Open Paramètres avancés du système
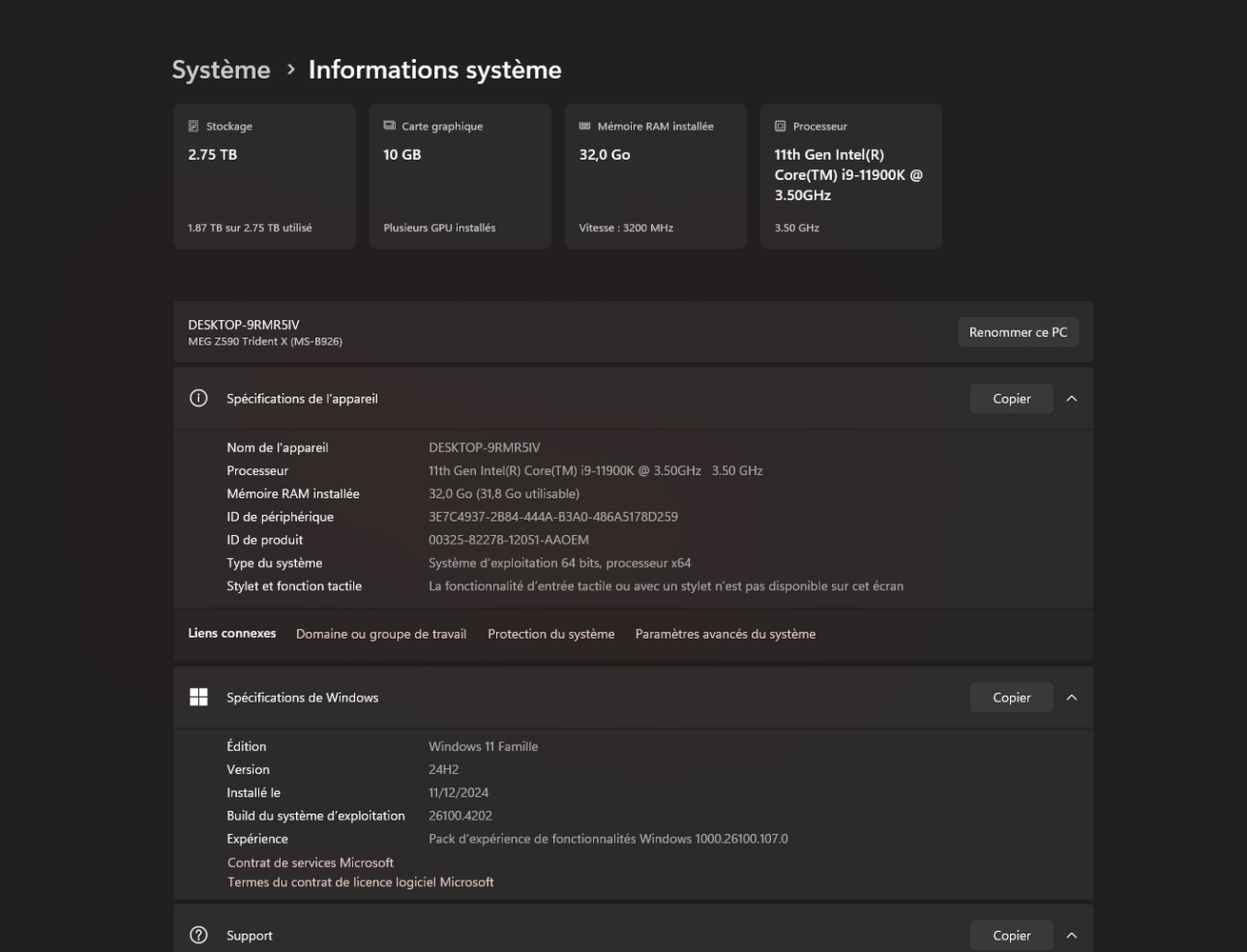 tap(725, 634)
